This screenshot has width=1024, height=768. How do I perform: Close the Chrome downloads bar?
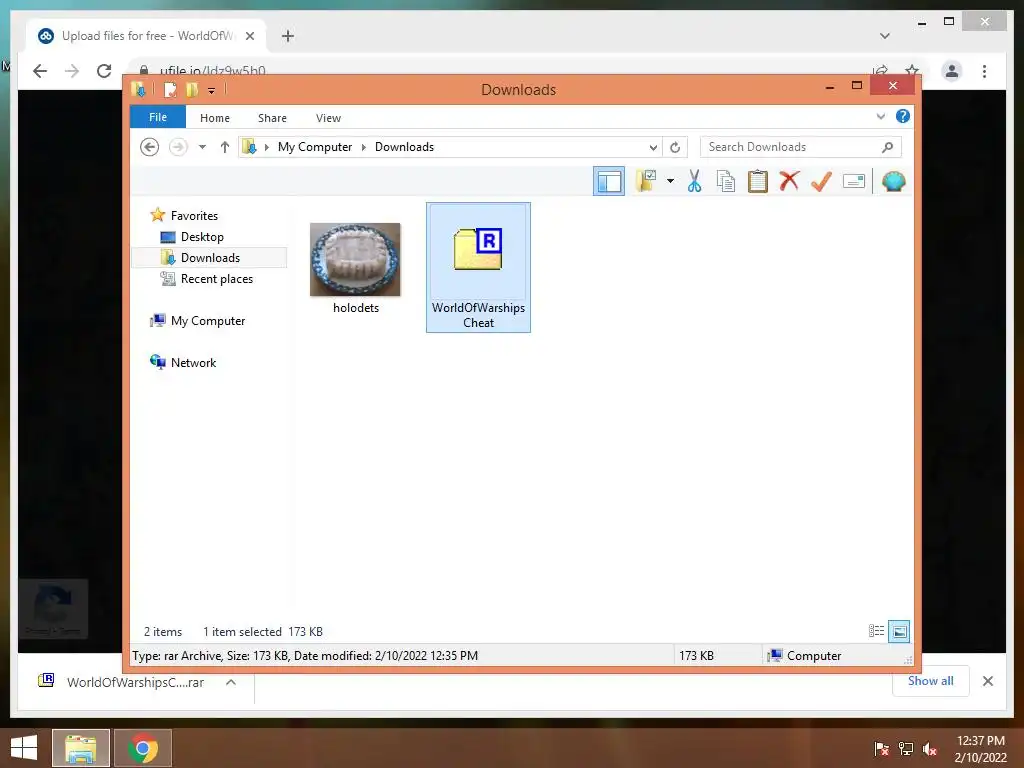(x=987, y=681)
